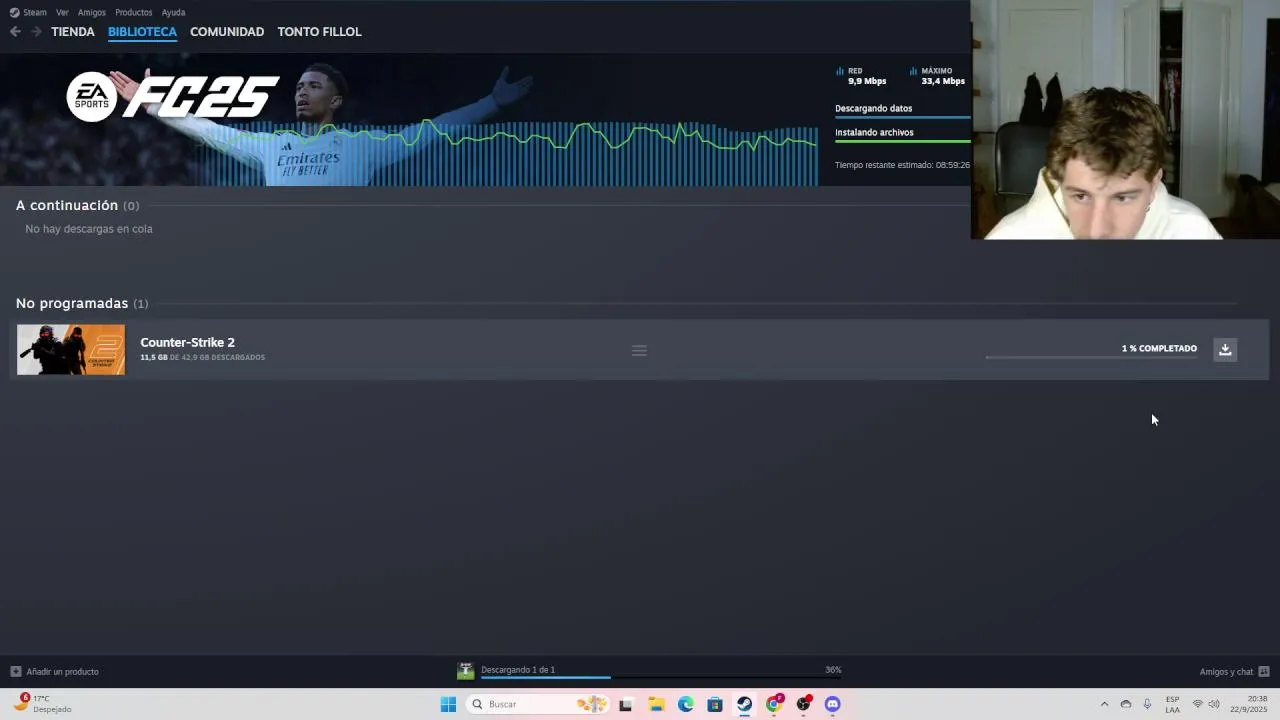Open the COMUNIDAD tab
The image size is (1280, 720).
click(227, 32)
